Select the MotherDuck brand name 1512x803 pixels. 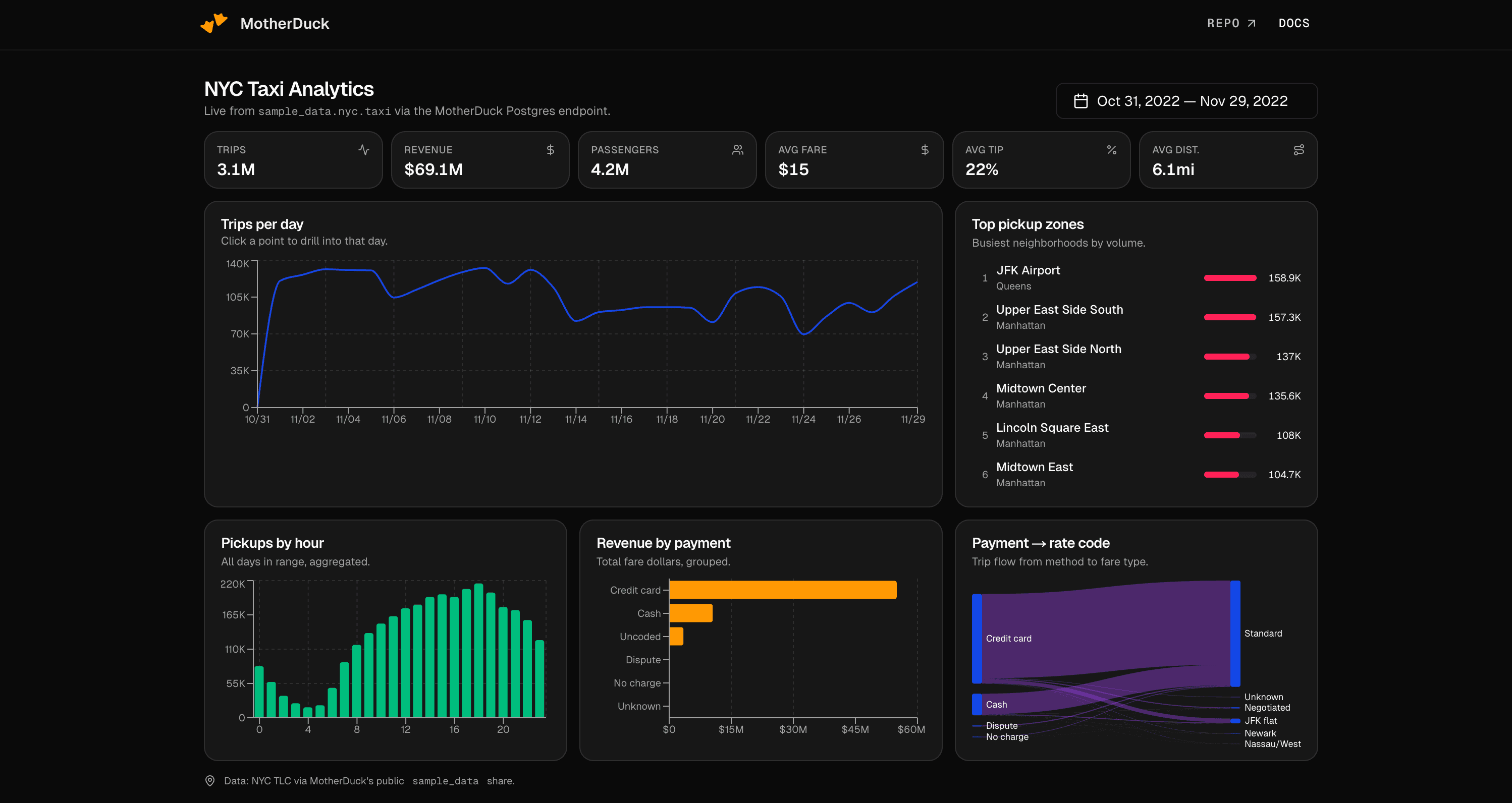click(x=285, y=24)
